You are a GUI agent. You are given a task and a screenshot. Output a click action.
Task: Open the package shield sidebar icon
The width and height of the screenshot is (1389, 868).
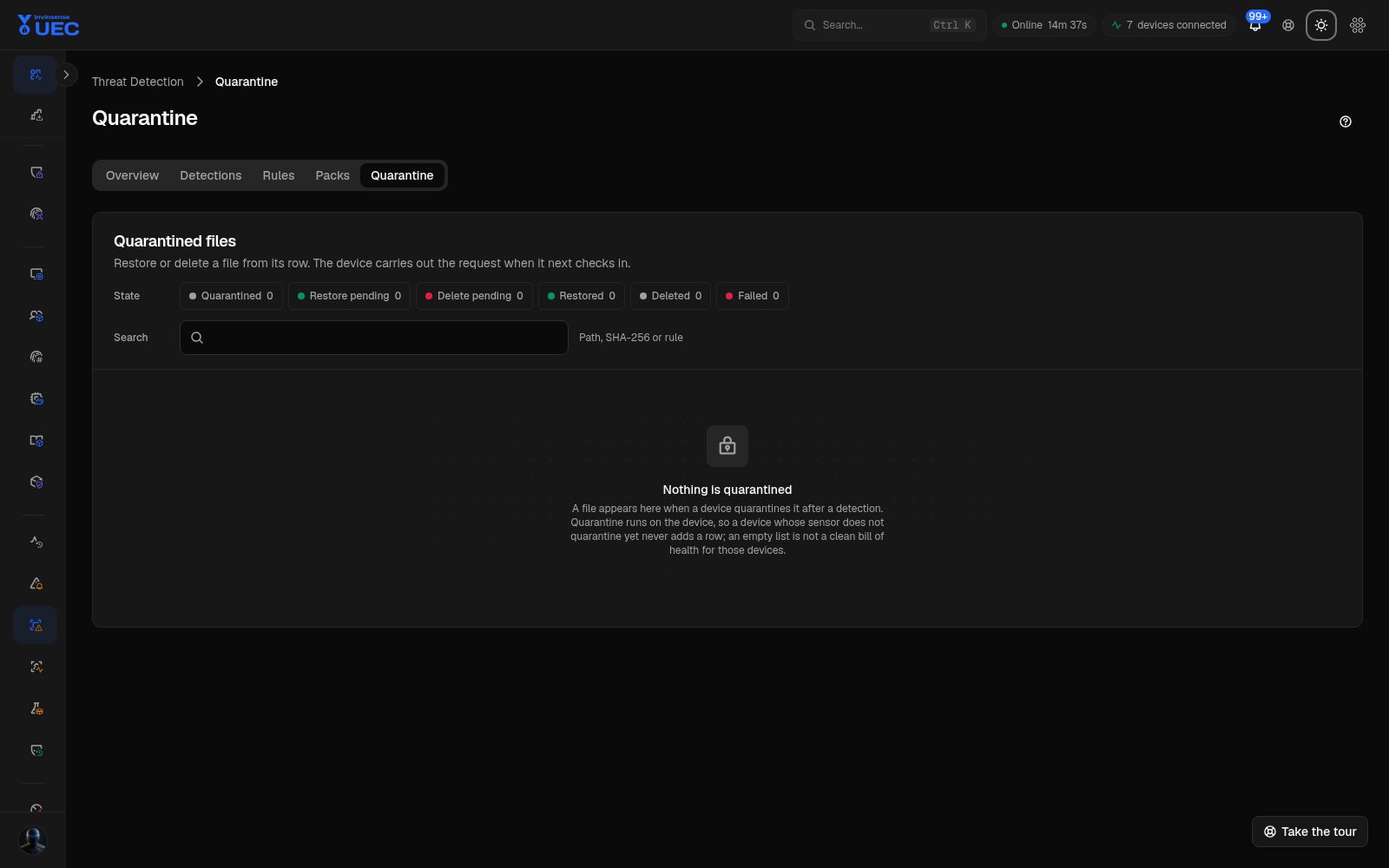click(36, 482)
